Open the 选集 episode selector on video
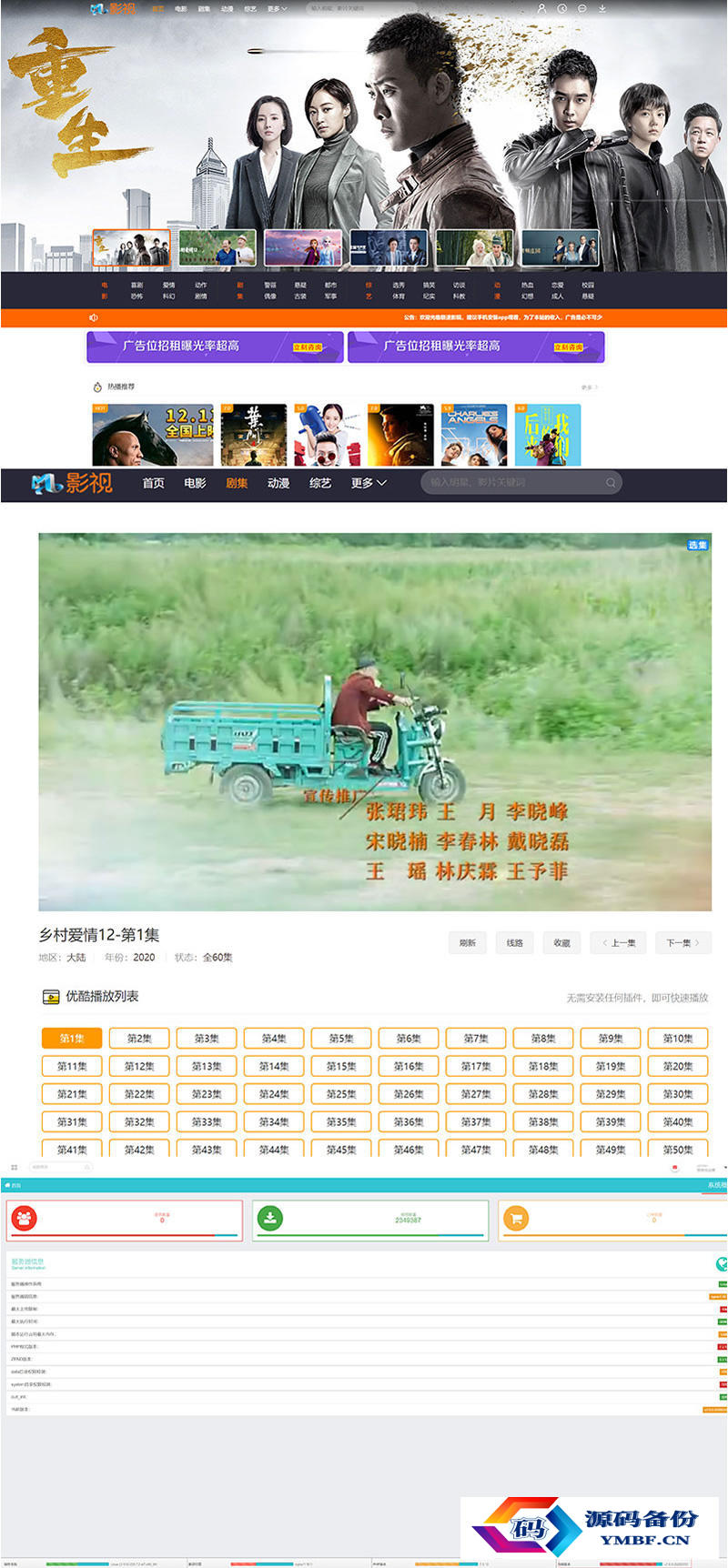The height and width of the screenshot is (1568, 728). 698,545
